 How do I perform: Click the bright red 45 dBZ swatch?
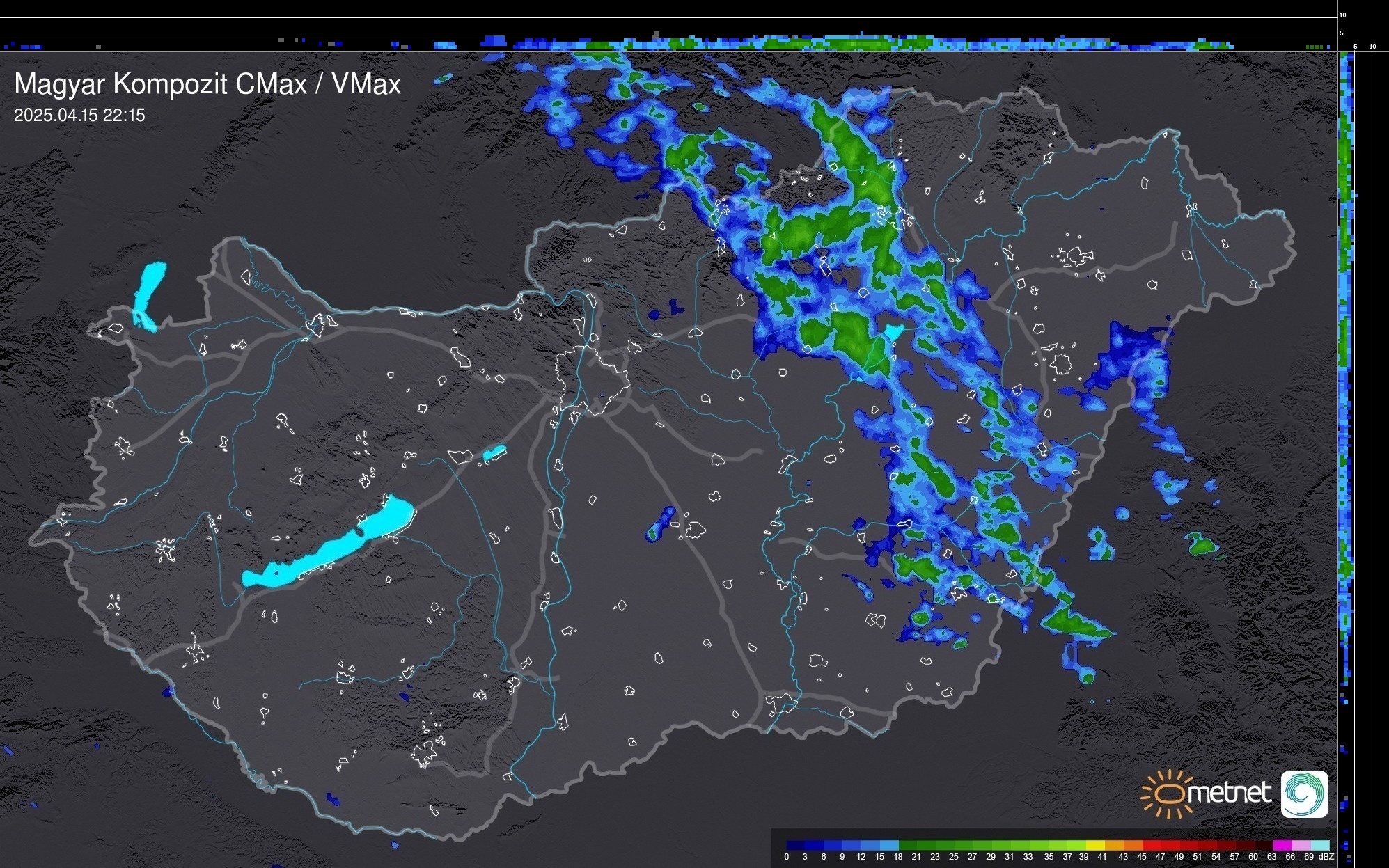1152,845
